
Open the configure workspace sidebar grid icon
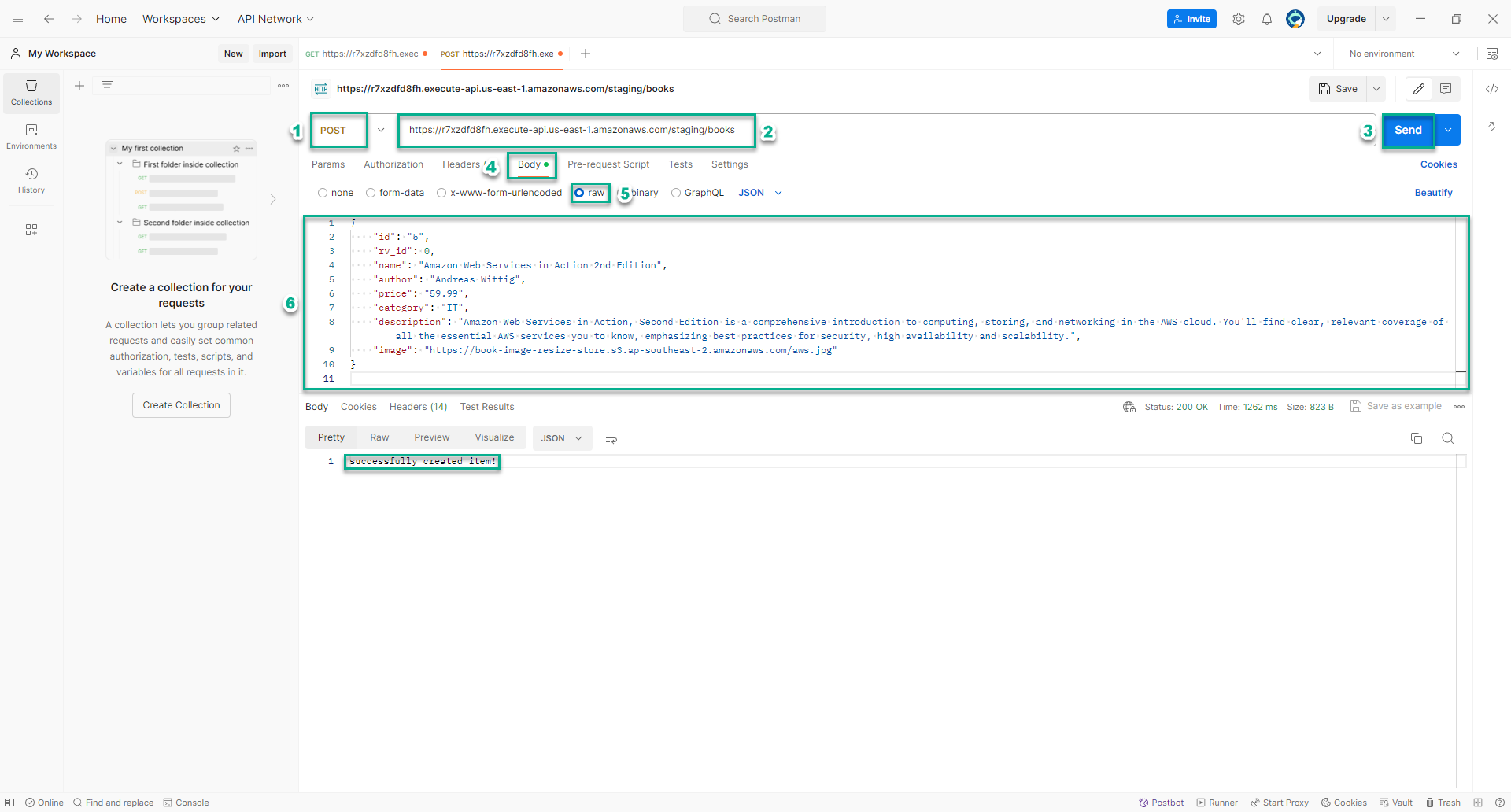pyautogui.click(x=31, y=230)
